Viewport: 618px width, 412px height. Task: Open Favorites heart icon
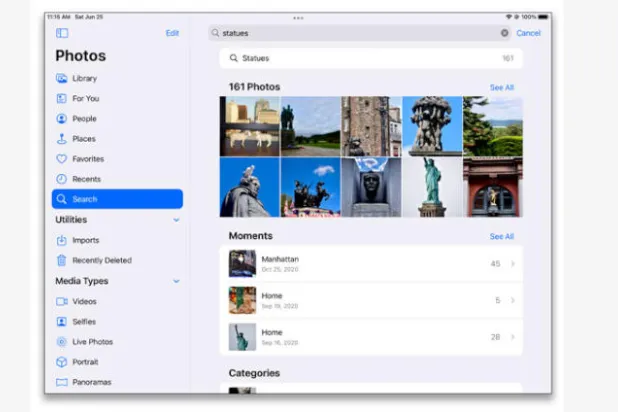point(62,159)
